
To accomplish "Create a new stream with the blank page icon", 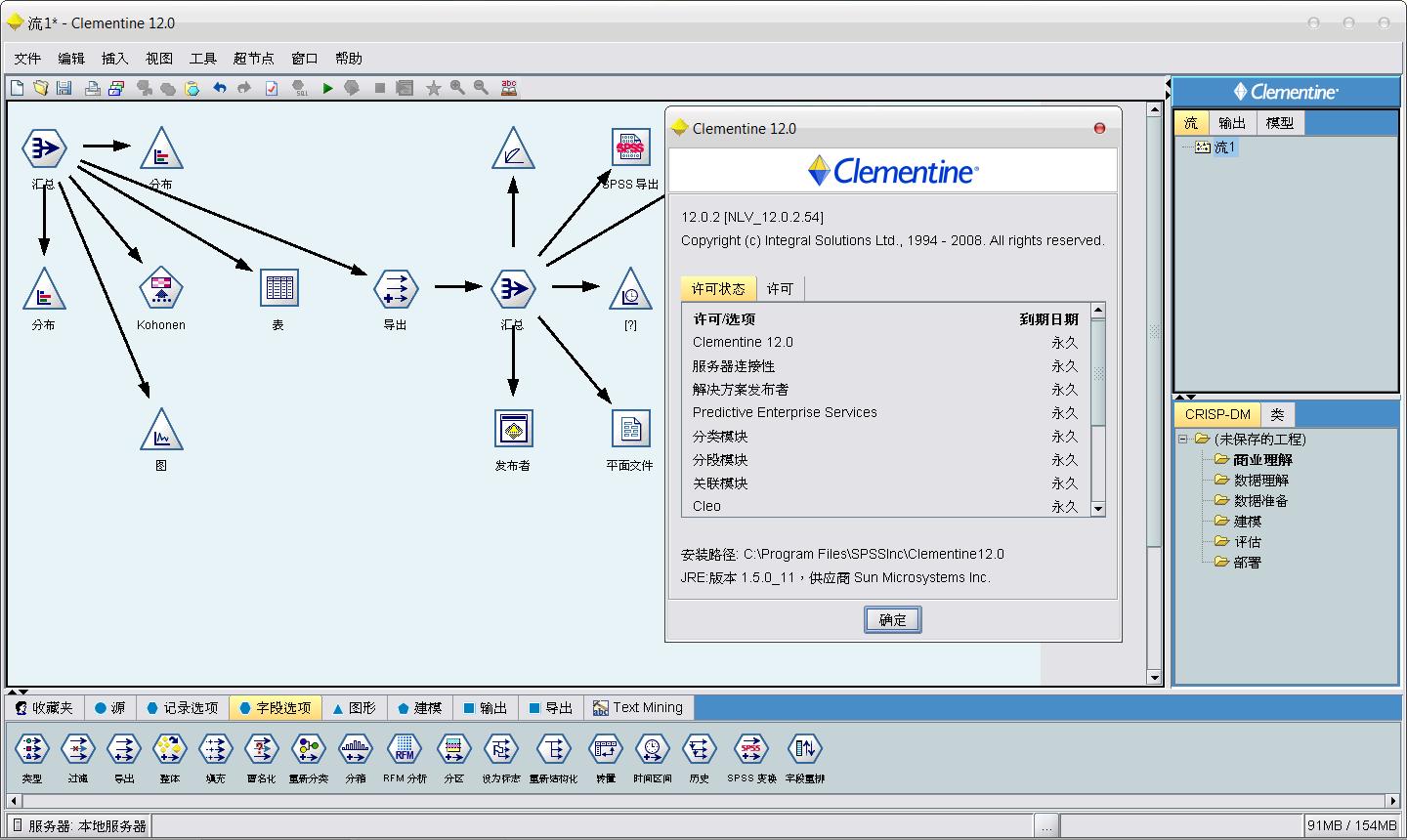I will 18,88.
